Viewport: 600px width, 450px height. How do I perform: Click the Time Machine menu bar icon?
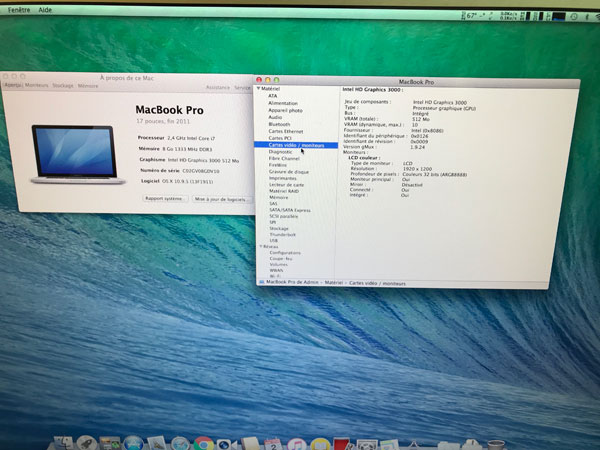click(574, 16)
